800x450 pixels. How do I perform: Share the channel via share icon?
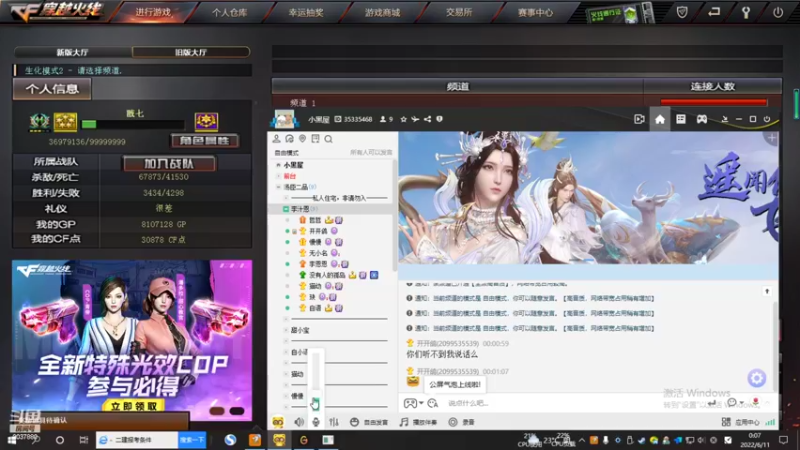click(x=428, y=119)
